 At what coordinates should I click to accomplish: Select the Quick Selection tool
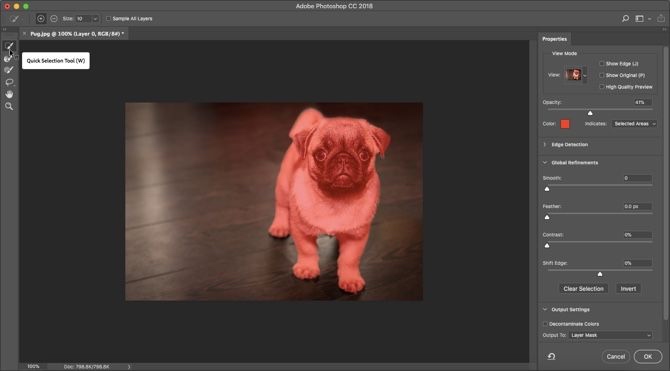9,45
